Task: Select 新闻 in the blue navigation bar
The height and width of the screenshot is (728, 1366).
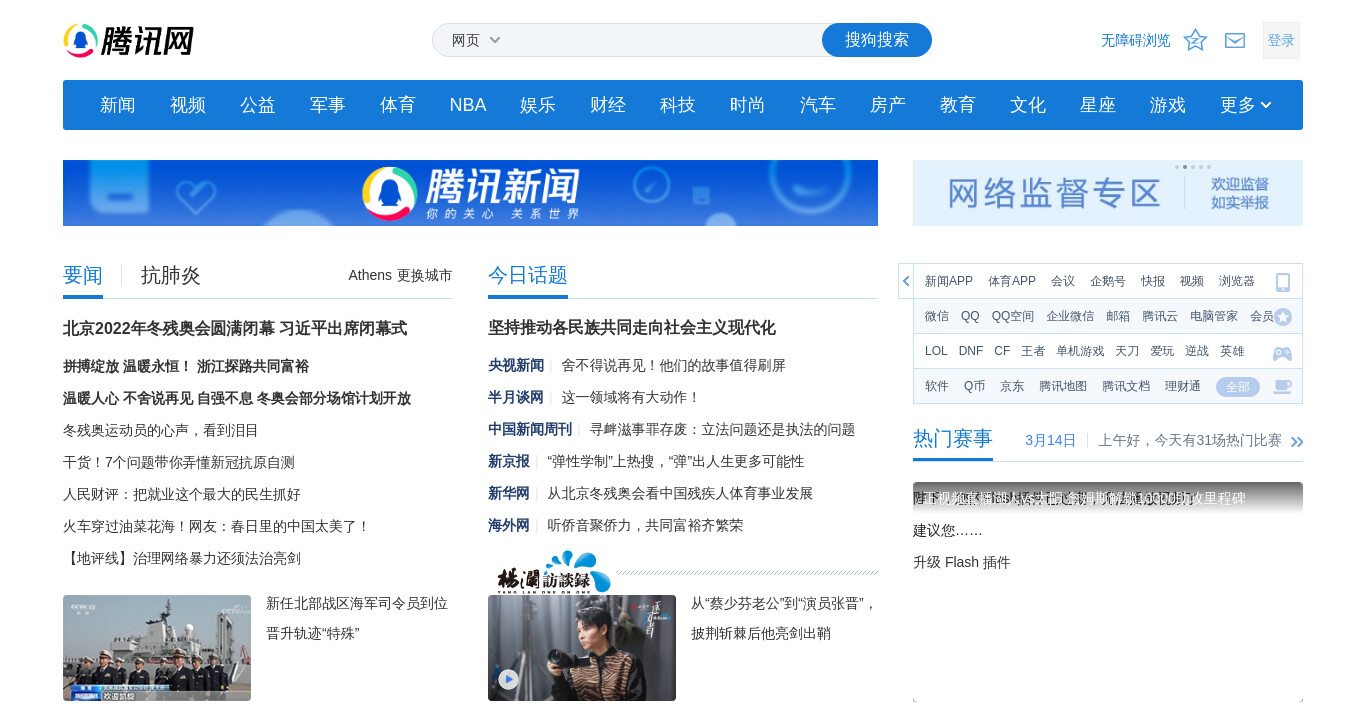Action: [x=118, y=105]
